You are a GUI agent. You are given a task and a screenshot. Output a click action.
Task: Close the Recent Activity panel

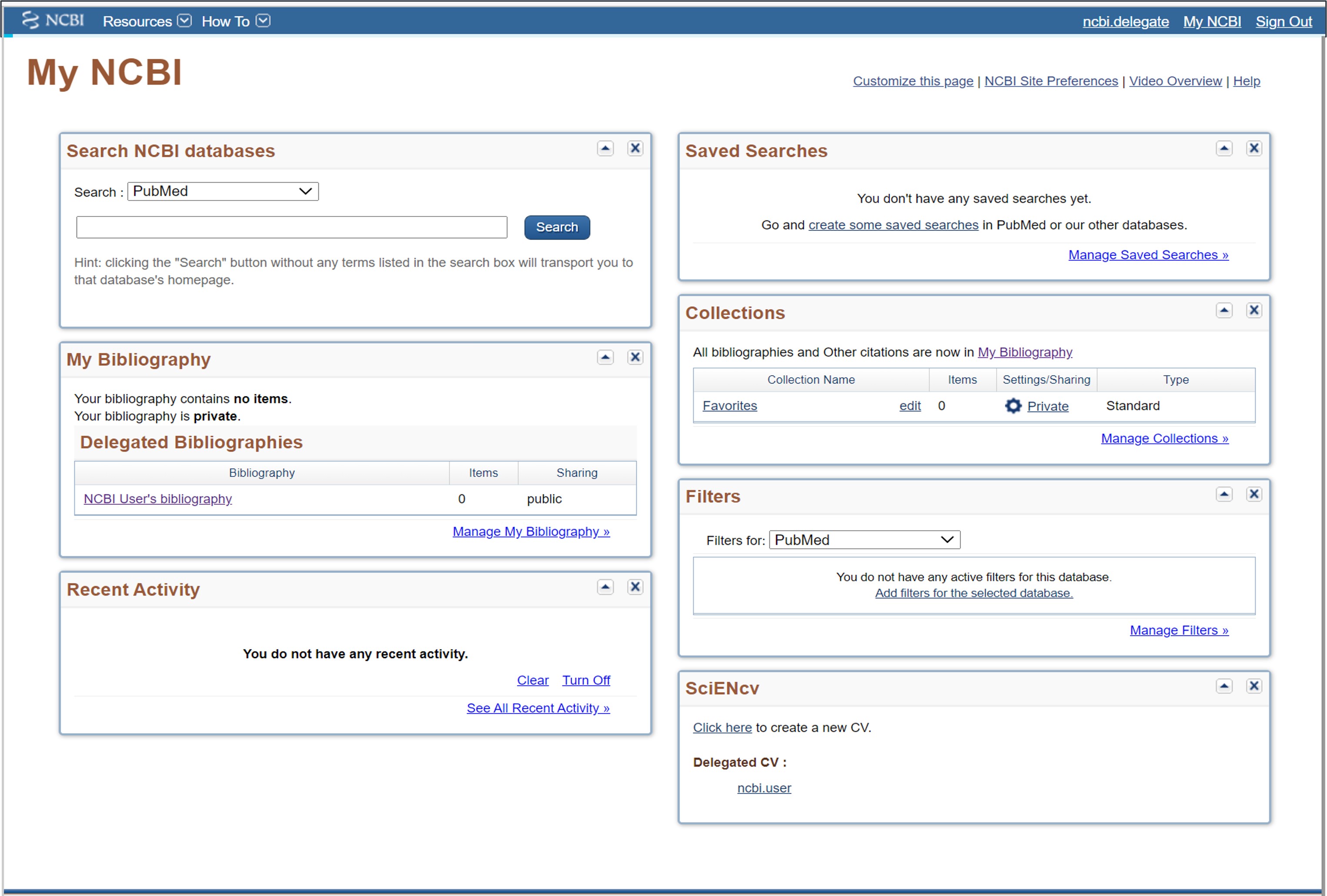[635, 587]
